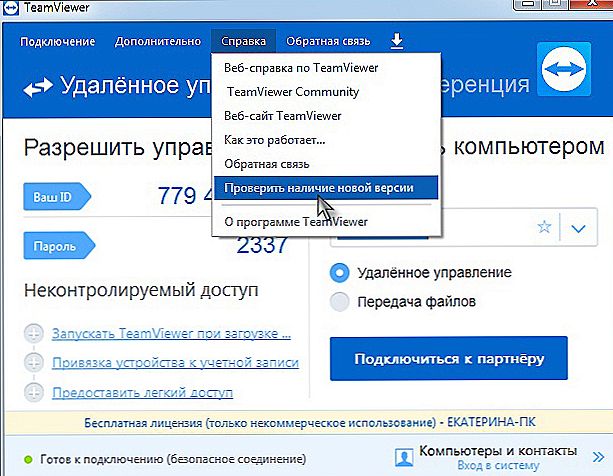Click Подключиться к партнёру button

coord(449,358)
